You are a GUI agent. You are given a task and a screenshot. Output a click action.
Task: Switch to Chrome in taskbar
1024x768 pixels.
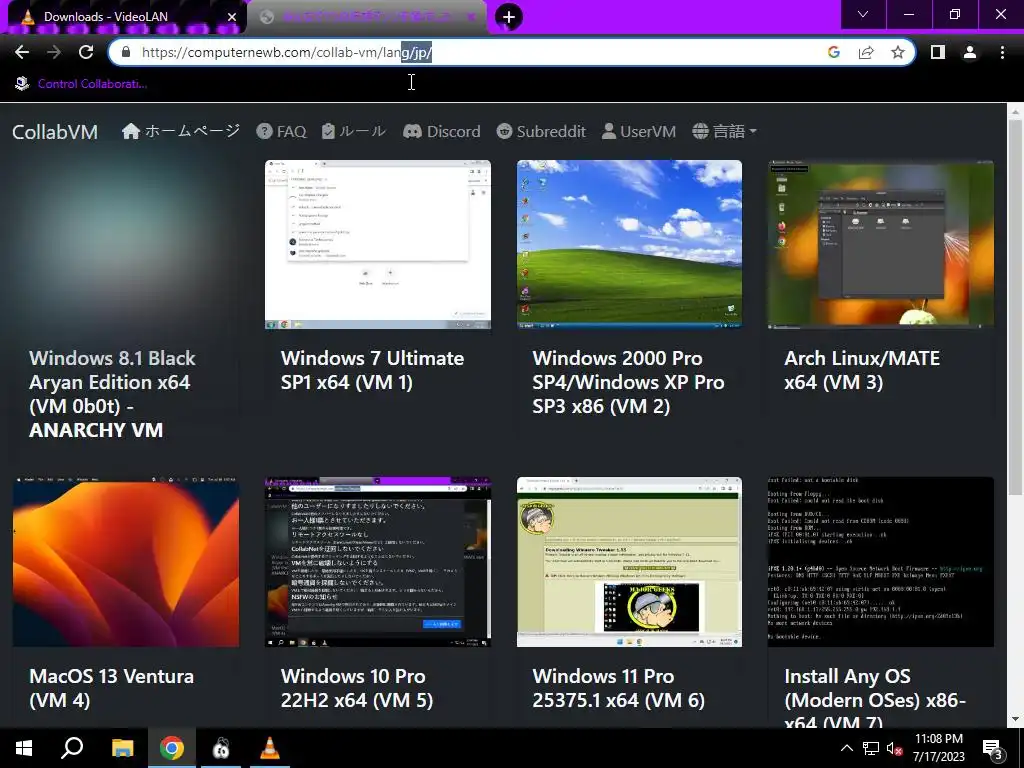[x=172, y=748]
